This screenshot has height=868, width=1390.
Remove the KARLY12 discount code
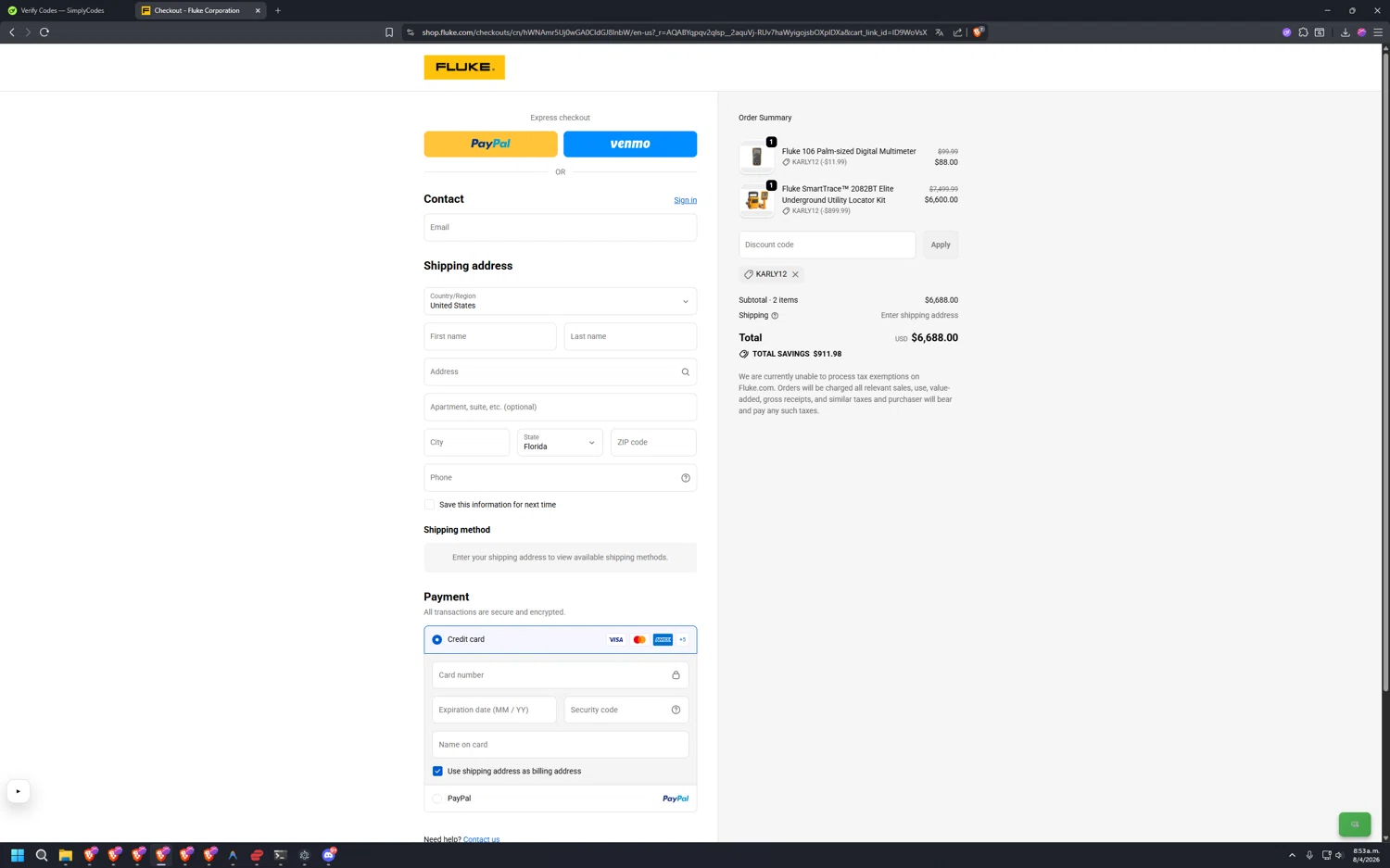pyautogui.click(x=795, y=274)
